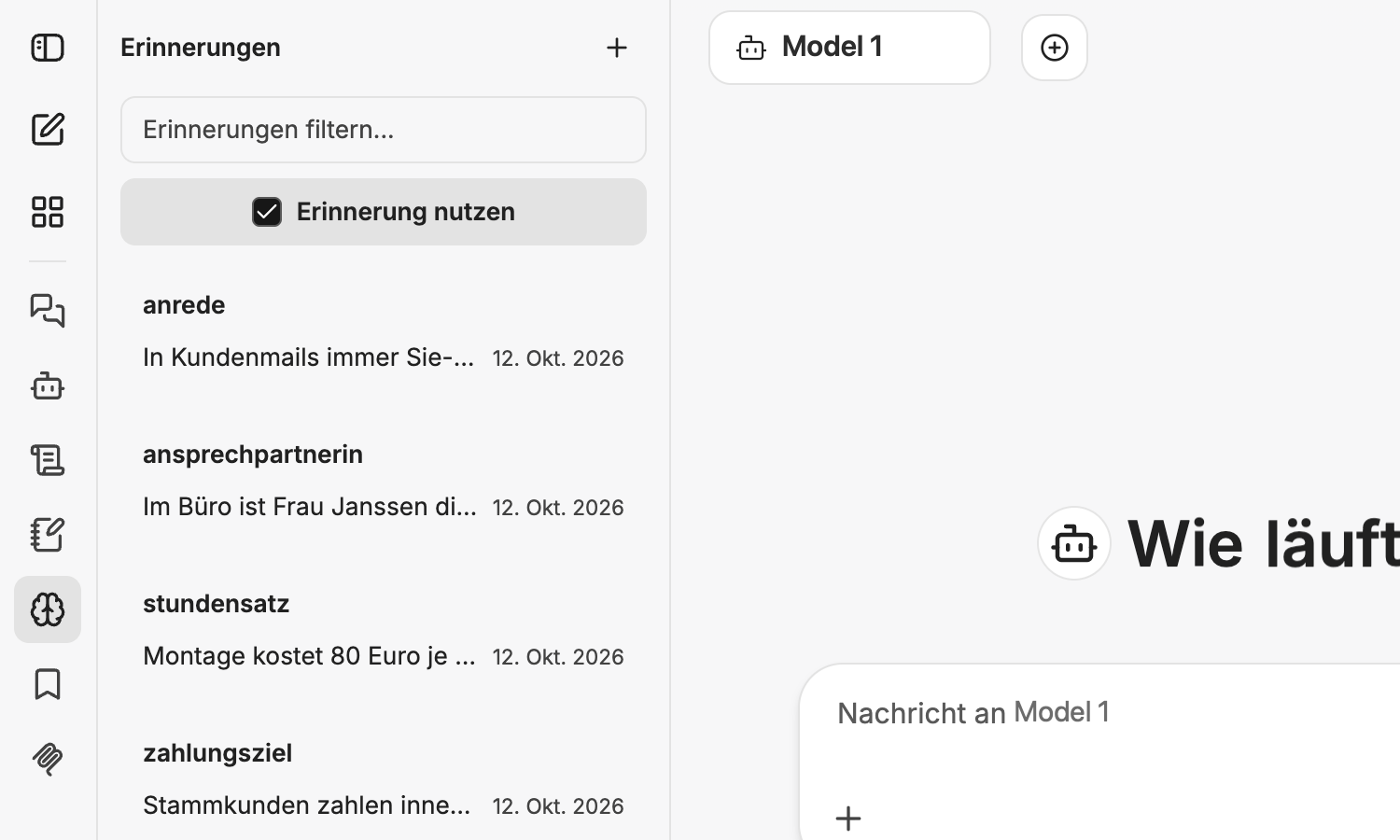This screenshot has width=1400, height=840.
Task: Select text 'In Kundenmails immer Sie-...'
Action: [x=309, y=357]
